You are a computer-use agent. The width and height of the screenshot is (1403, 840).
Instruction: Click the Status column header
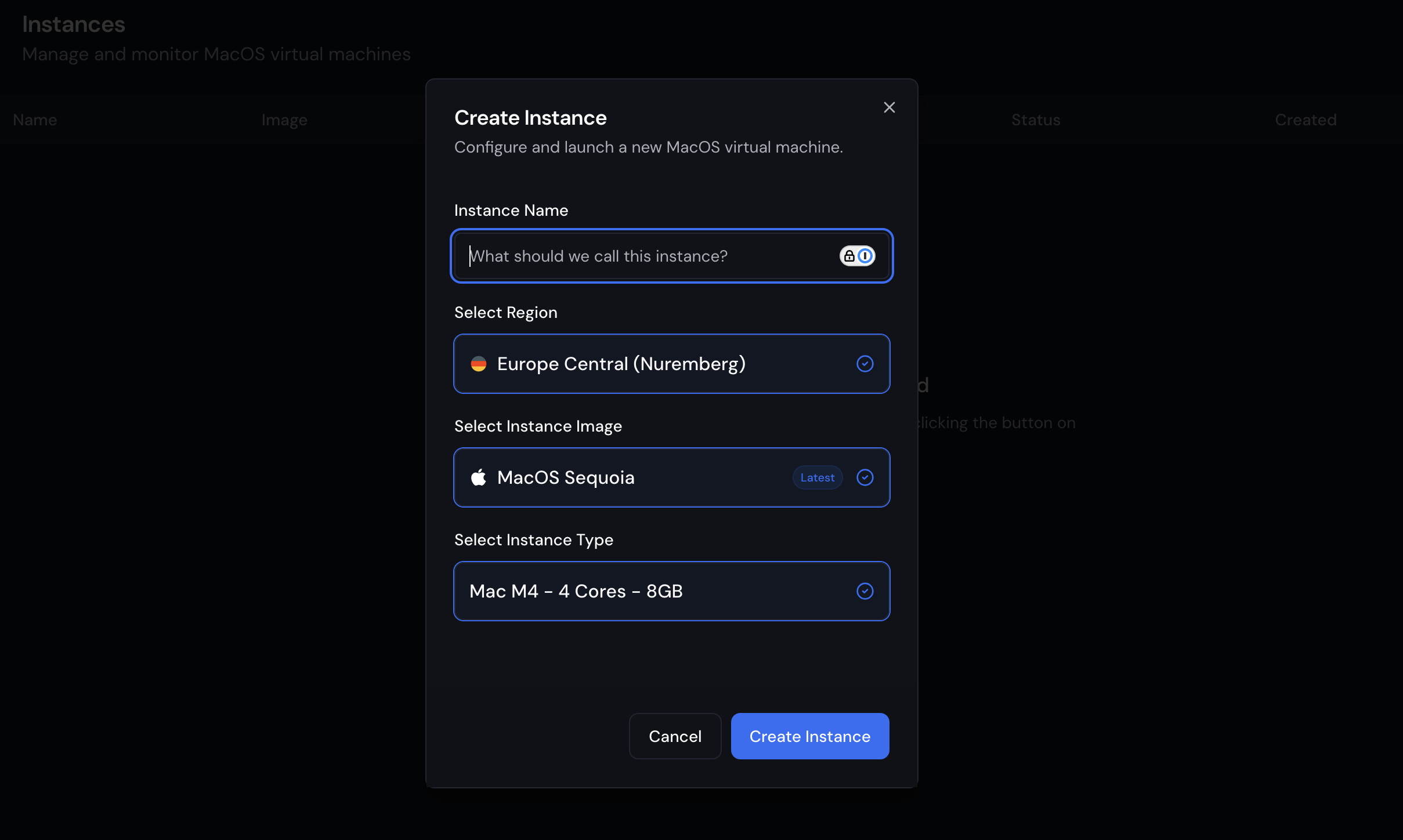1035,120
